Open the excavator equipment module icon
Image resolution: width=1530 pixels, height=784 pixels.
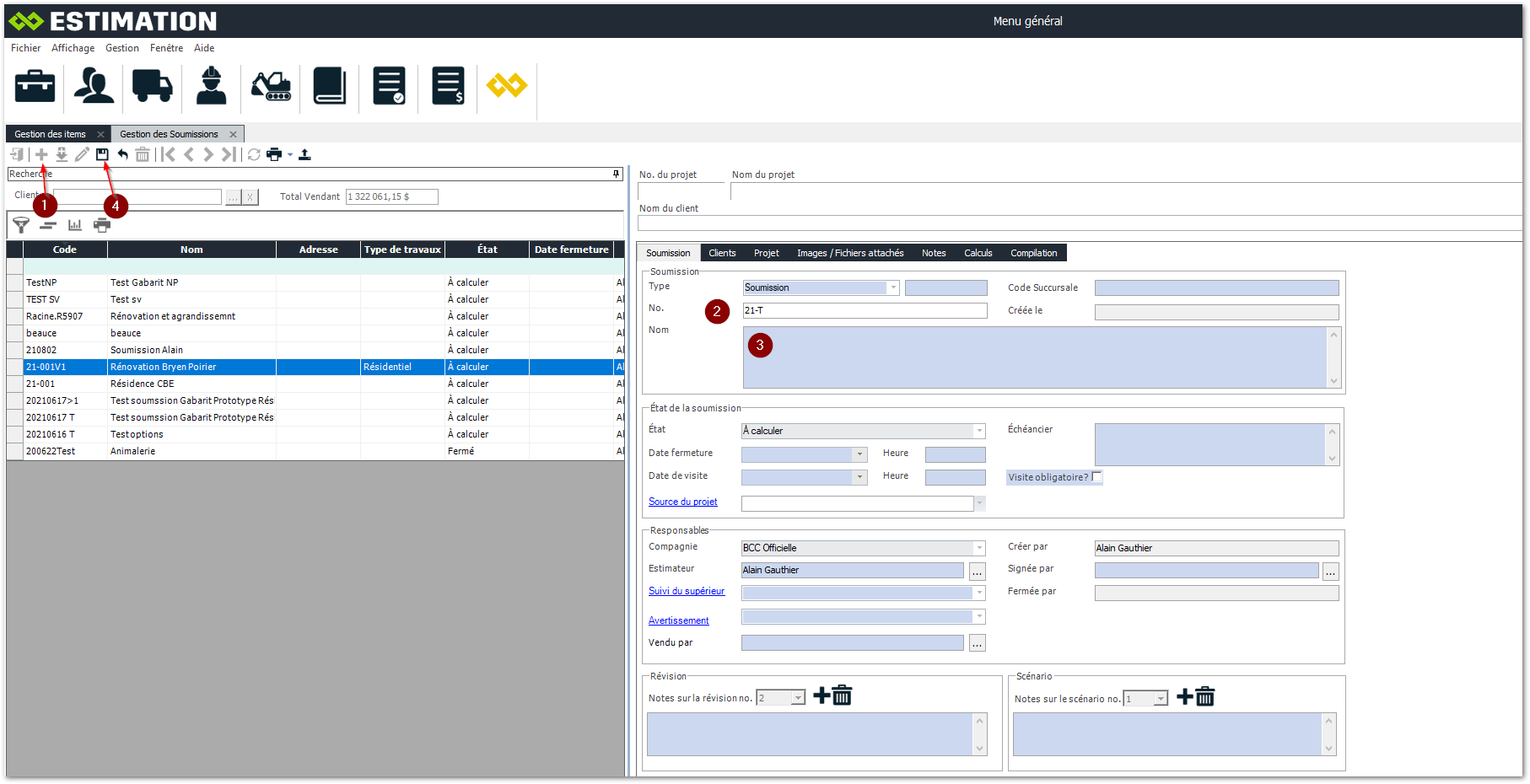click(x=271, y=86)
